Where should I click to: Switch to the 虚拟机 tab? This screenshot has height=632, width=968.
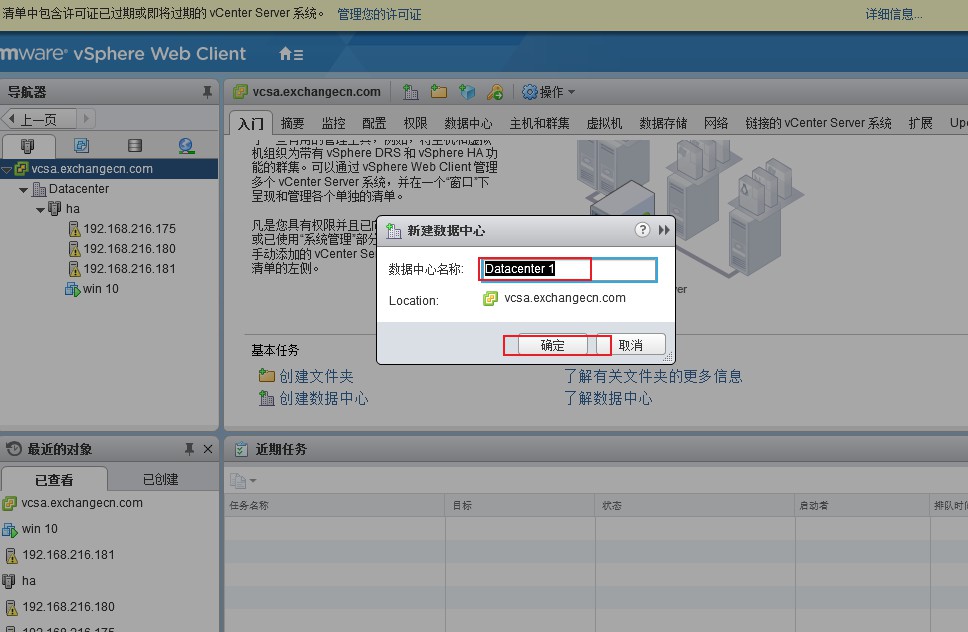[604, 123]
